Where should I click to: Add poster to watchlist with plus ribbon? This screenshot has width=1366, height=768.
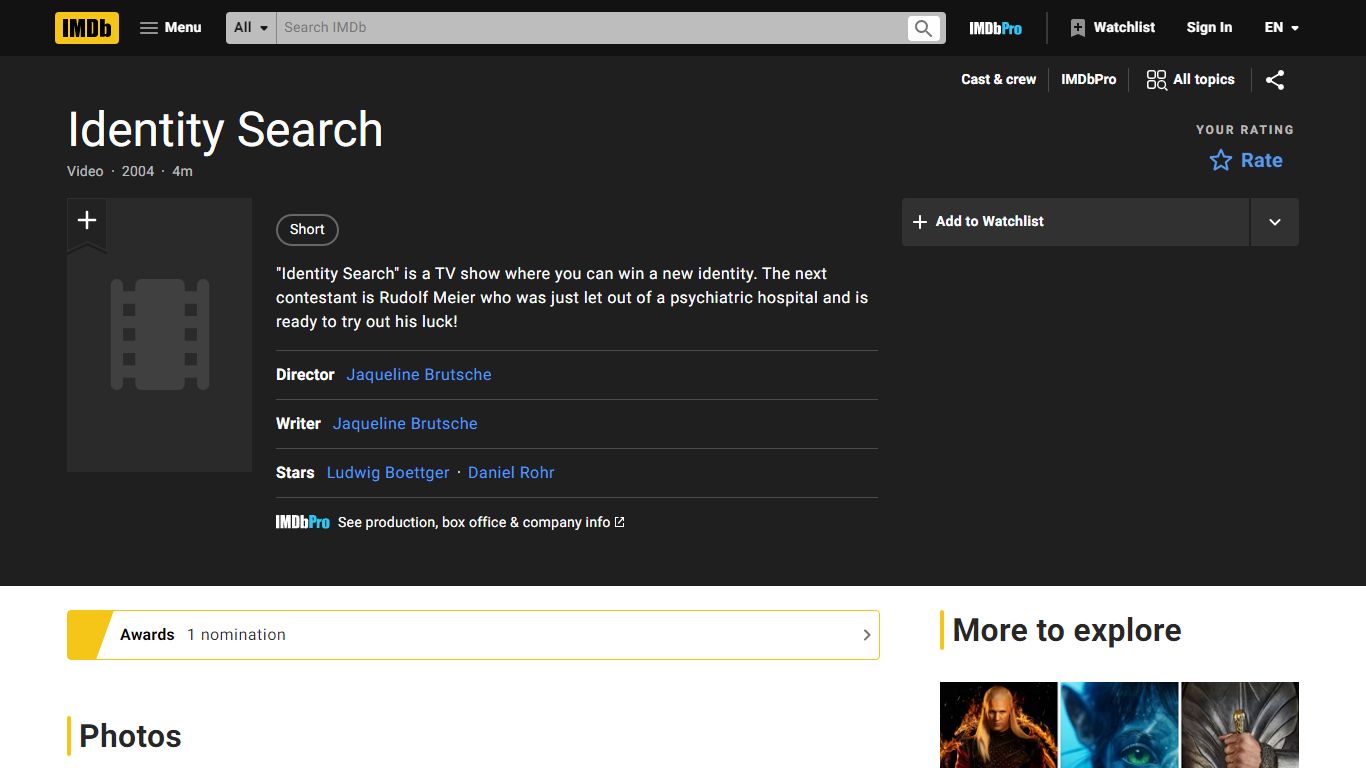(87, 222)
